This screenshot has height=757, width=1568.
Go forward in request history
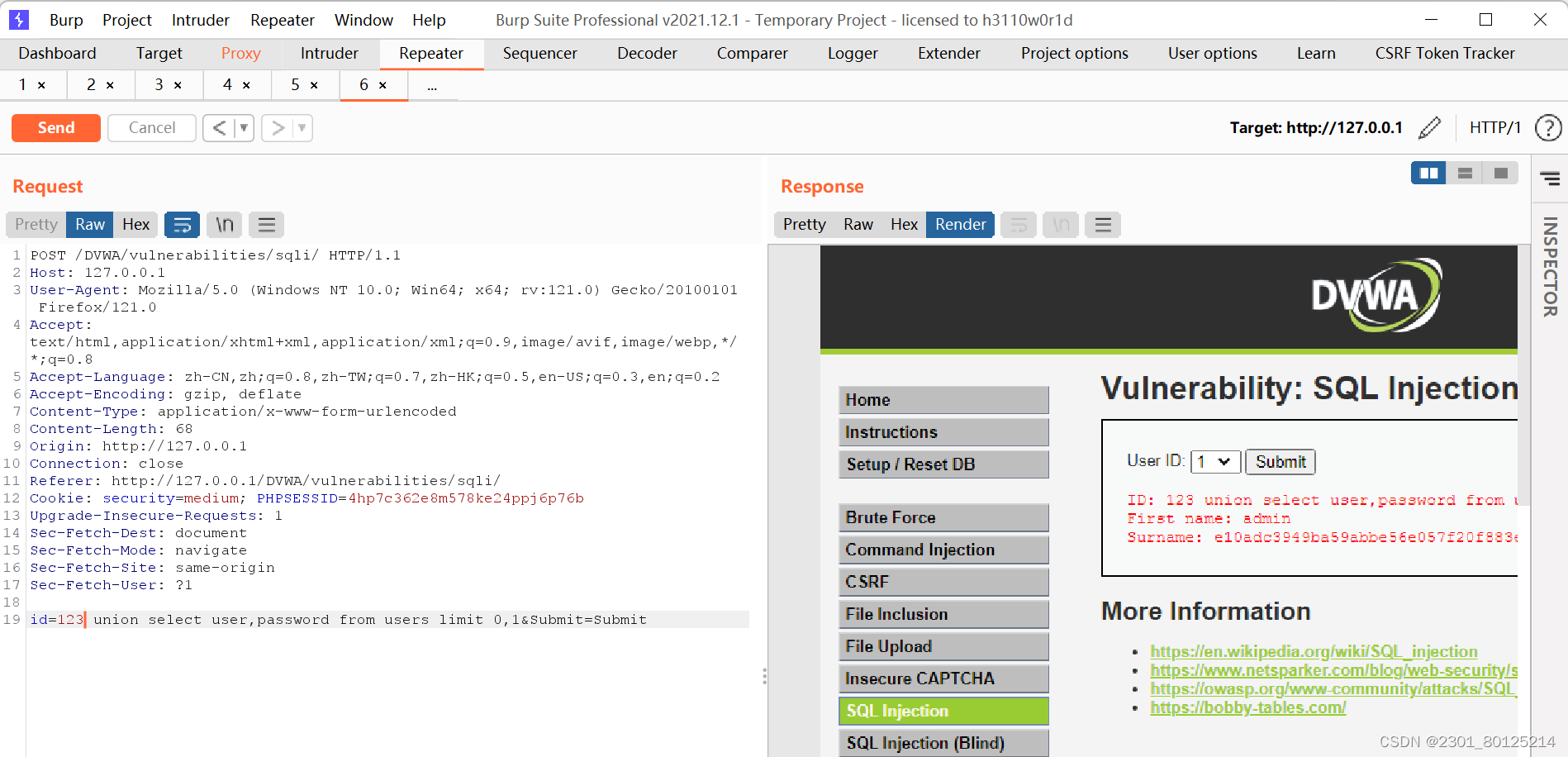click(278, 127)
